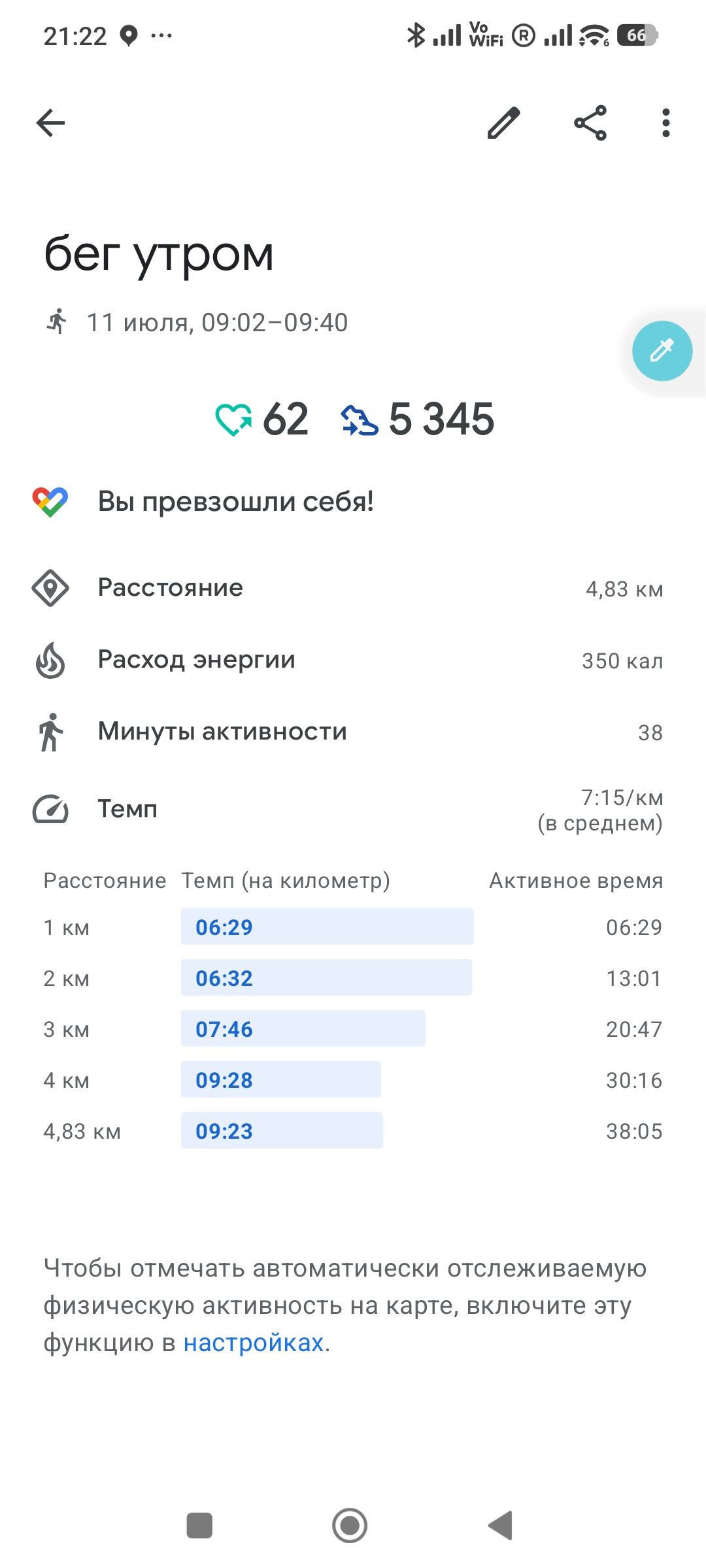The image size is (706, 1568).
Task: Tap the Google Fit heart logo
Action: pyautogui.click(x=50, y=502)
